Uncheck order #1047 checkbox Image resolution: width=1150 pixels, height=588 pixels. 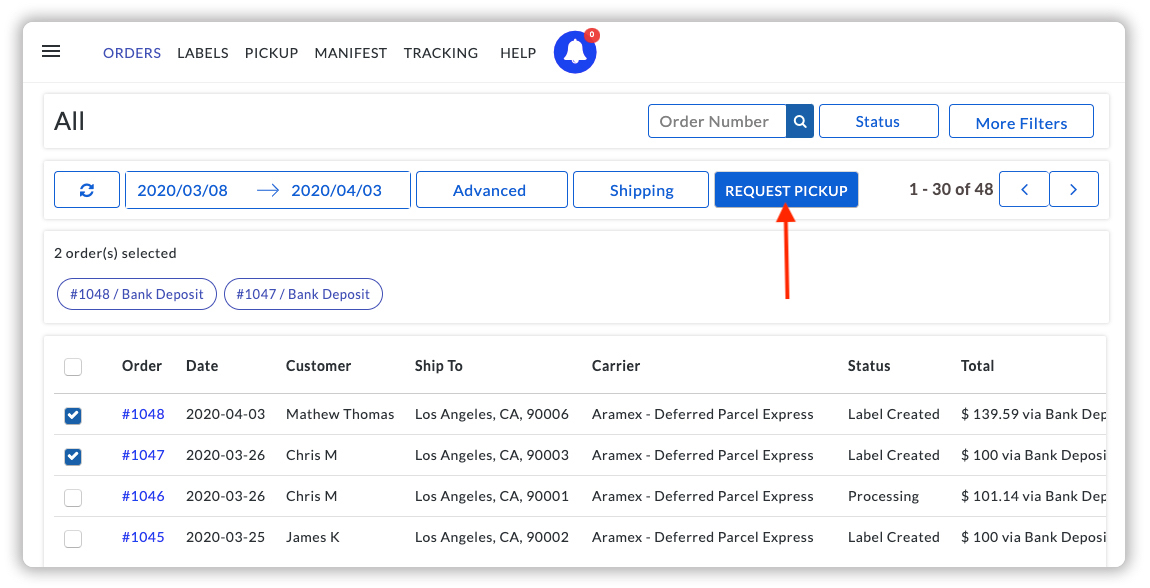tap(73, 457)
